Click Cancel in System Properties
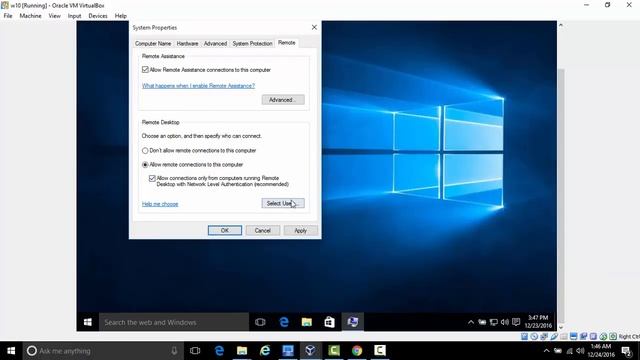Image resolution: width=640 pixels, height=360 pixels. [x=262, y=231]
